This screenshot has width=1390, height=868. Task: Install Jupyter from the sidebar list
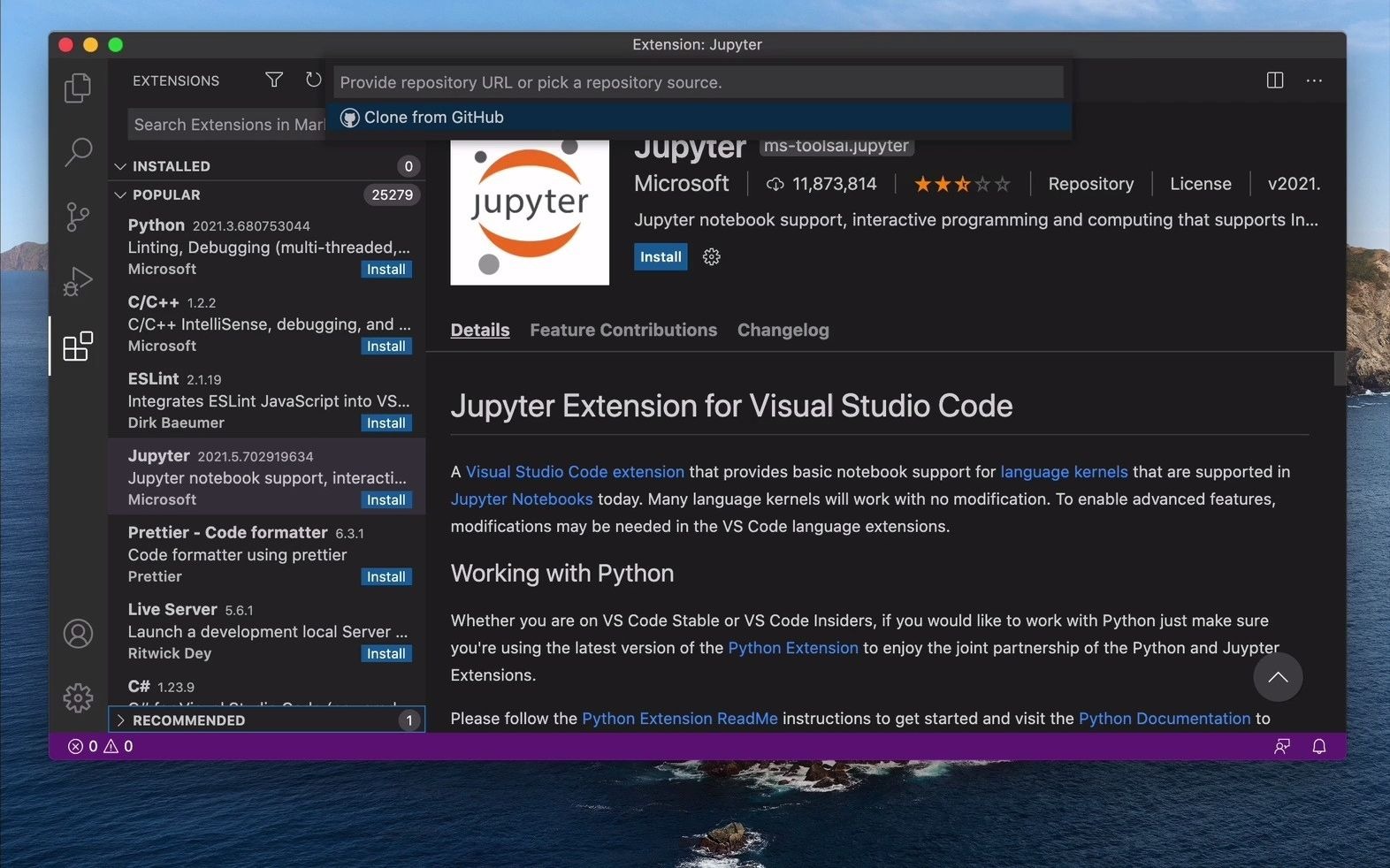(386, 500)
